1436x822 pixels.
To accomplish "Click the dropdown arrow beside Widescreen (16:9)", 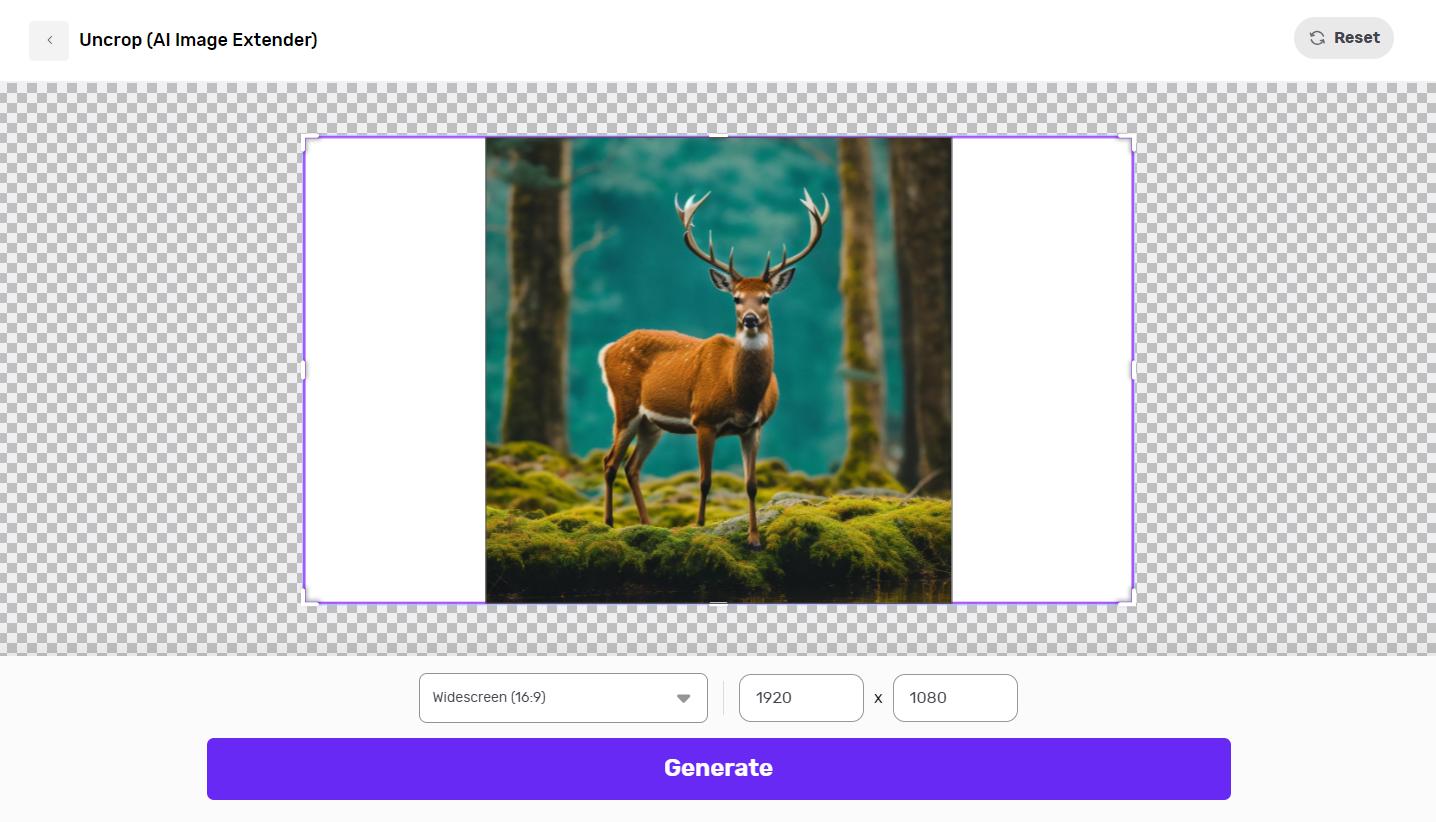I will [686, 697].
